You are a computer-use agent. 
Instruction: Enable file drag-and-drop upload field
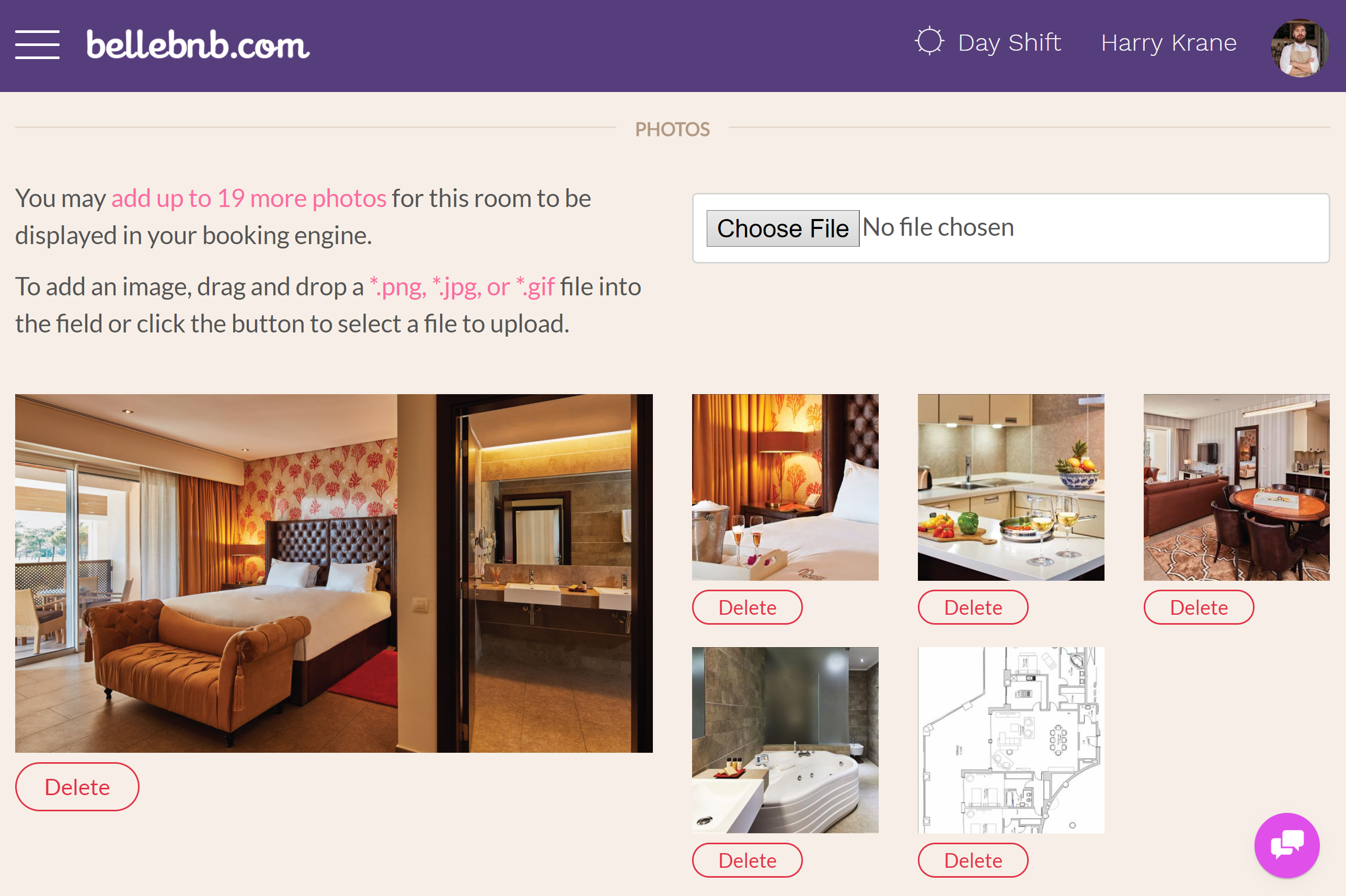[x=1011, y=228]
